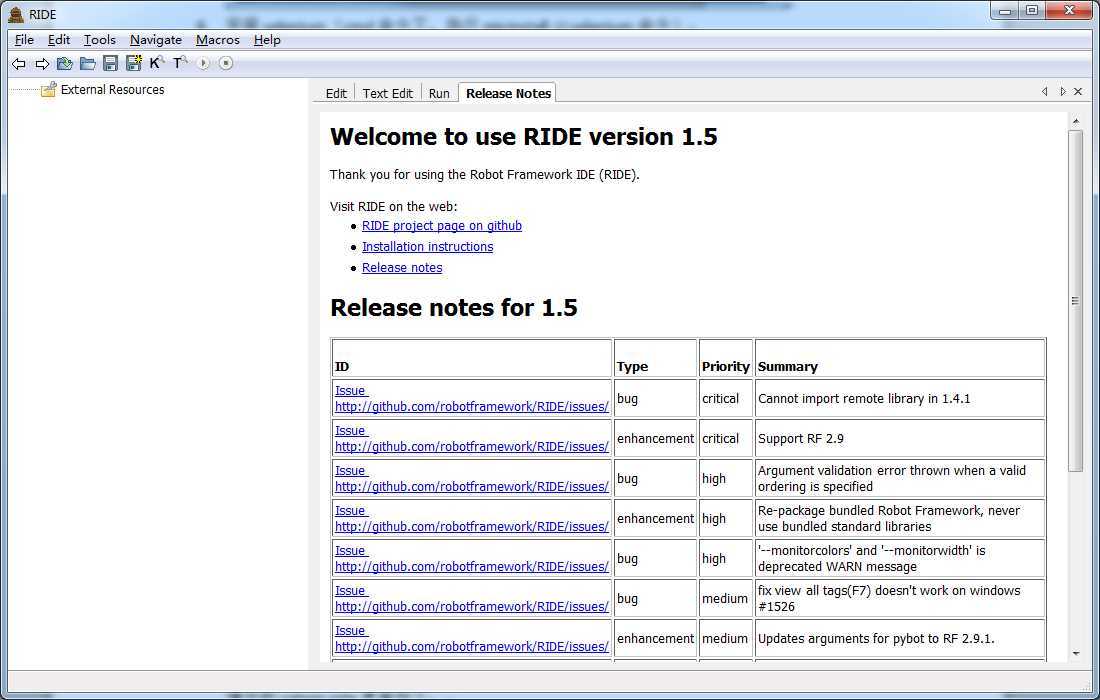Open the Macros menu
The image size is (1100, 700).
[217, 40]
